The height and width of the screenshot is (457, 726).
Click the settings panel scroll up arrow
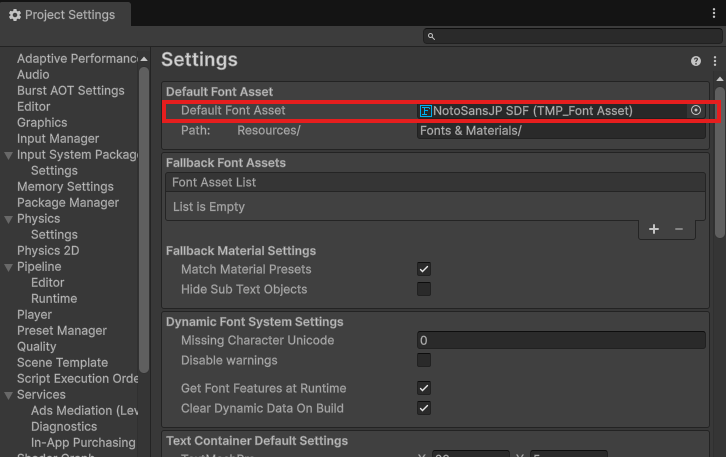(720, 79)
